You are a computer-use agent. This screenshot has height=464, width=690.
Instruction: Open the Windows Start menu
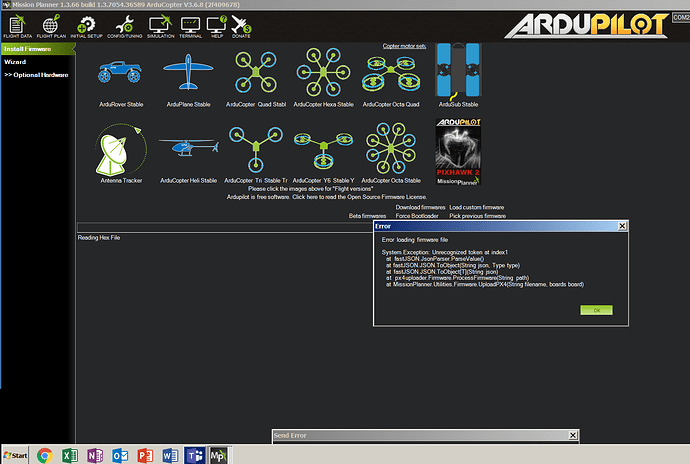[15, 455]
